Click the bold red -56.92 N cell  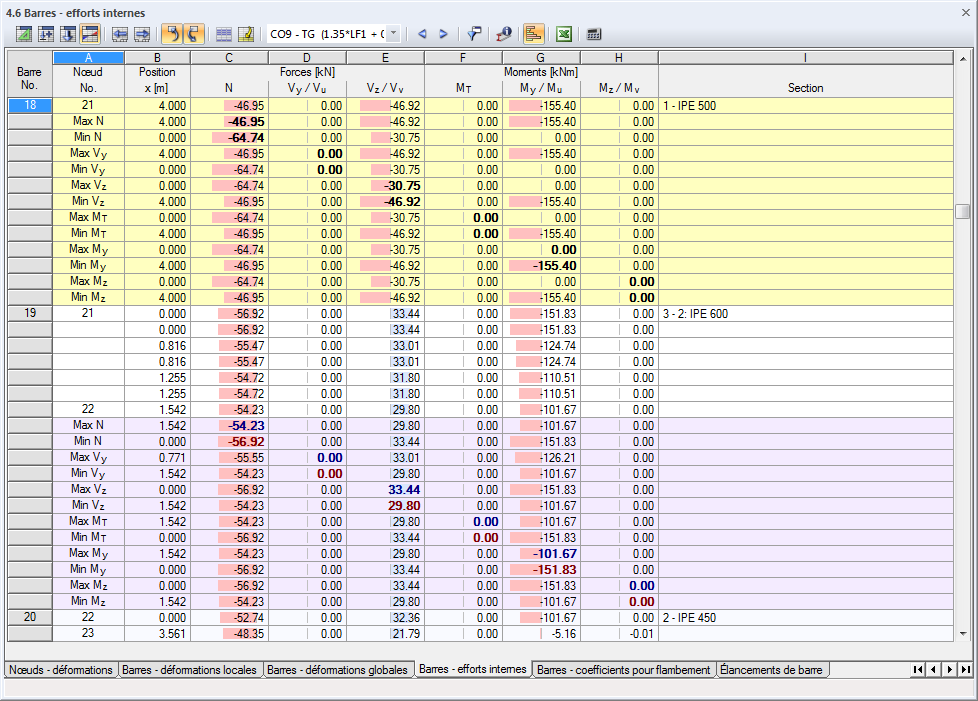(x=230, y=442)
